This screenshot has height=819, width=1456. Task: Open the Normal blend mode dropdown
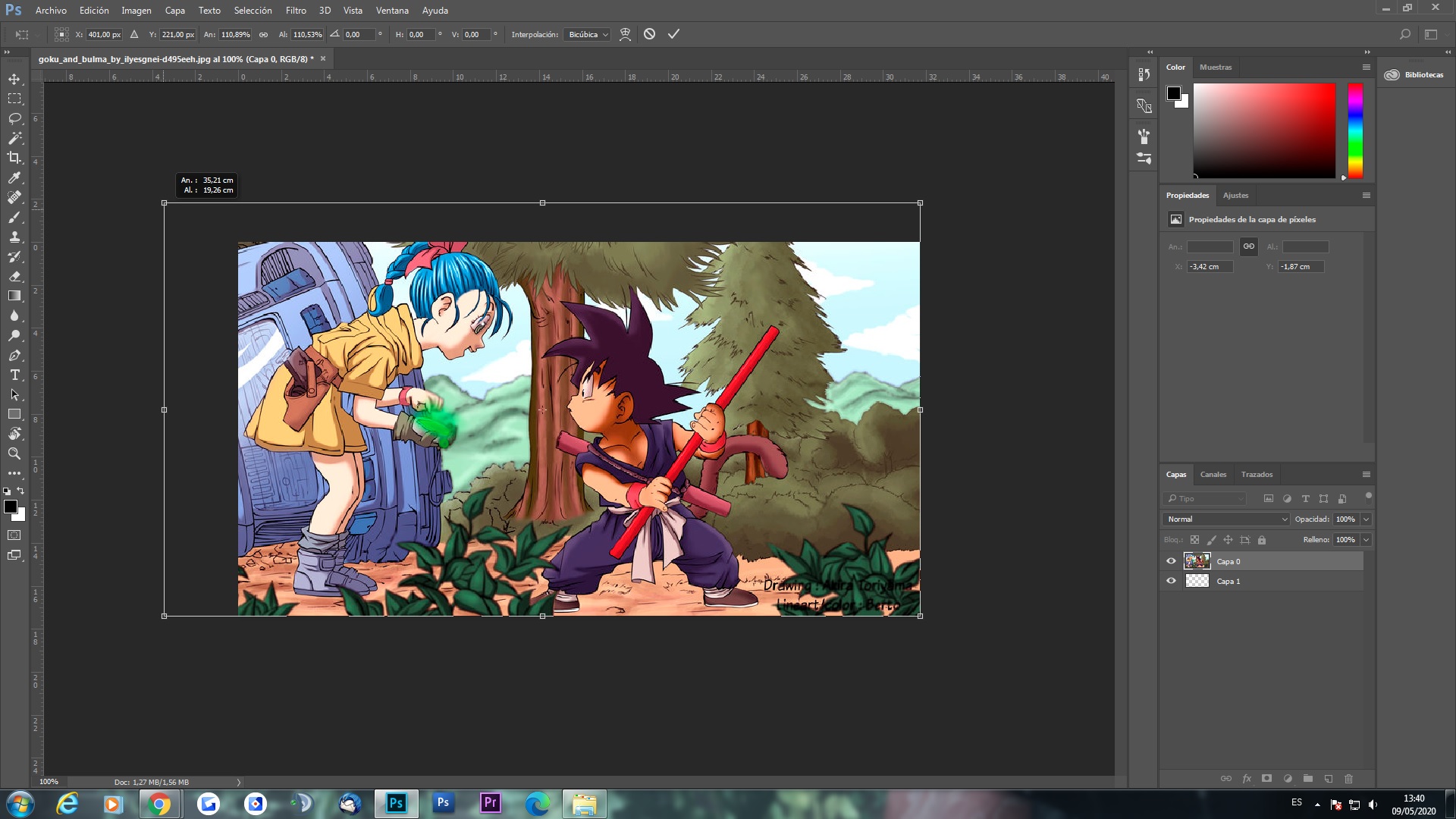pos(1225,519)
